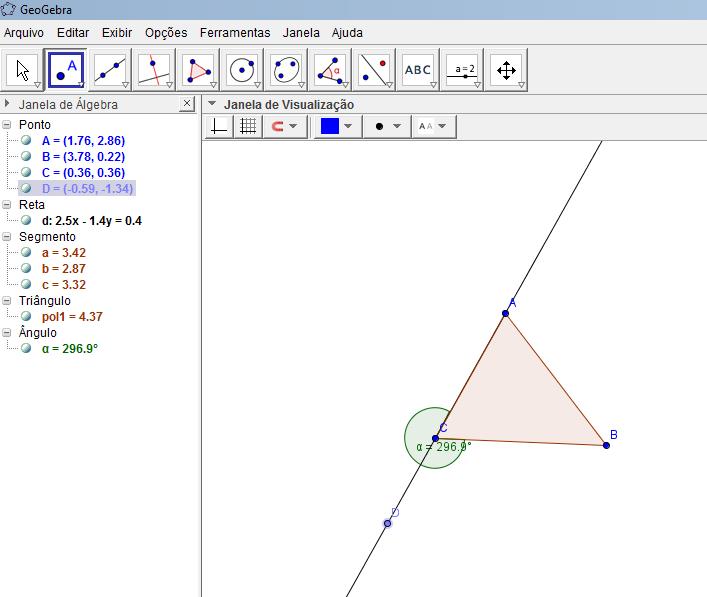Screen dimensions: 707x597
Task: Select the Move Graphics View tool
Action: (x=506, y=69)
